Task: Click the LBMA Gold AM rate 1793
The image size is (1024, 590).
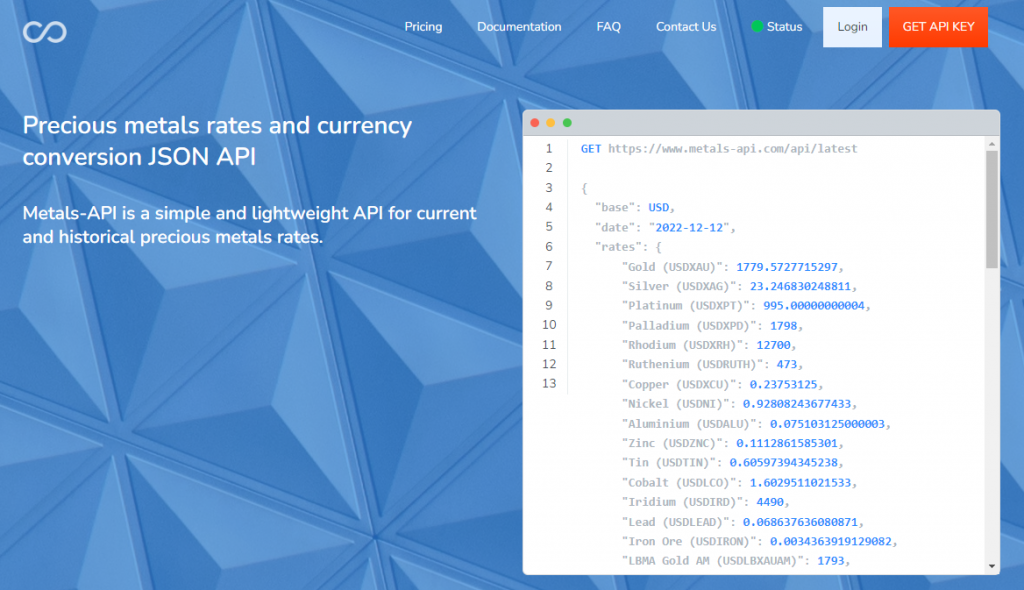Action: (831, 561)
